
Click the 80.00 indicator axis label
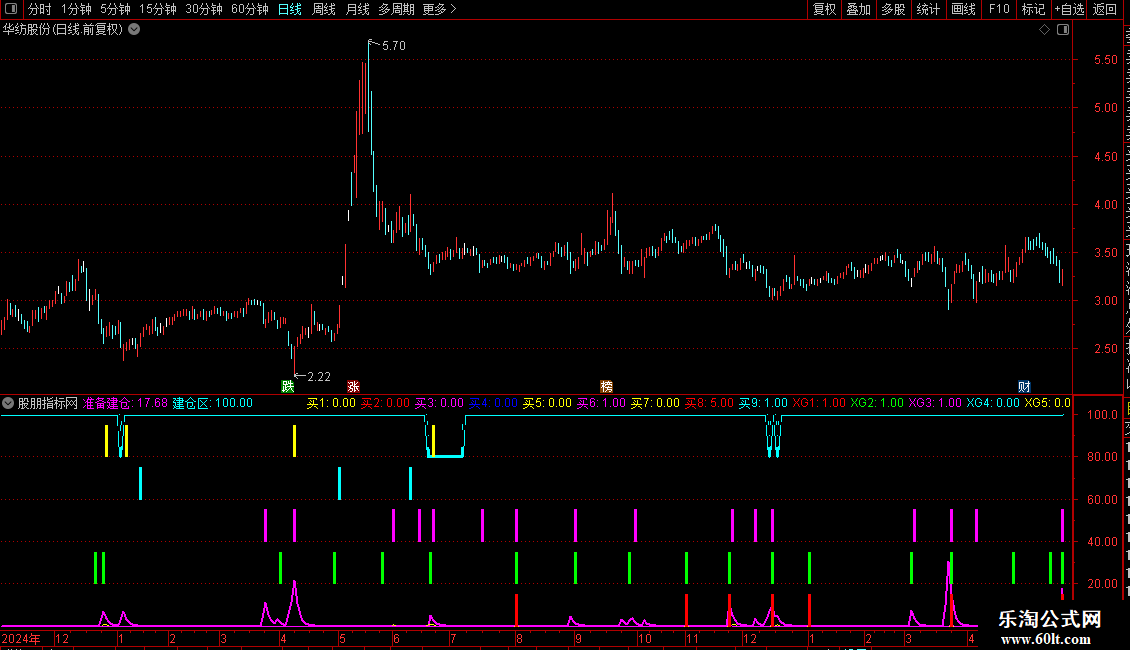(1102, 457)
